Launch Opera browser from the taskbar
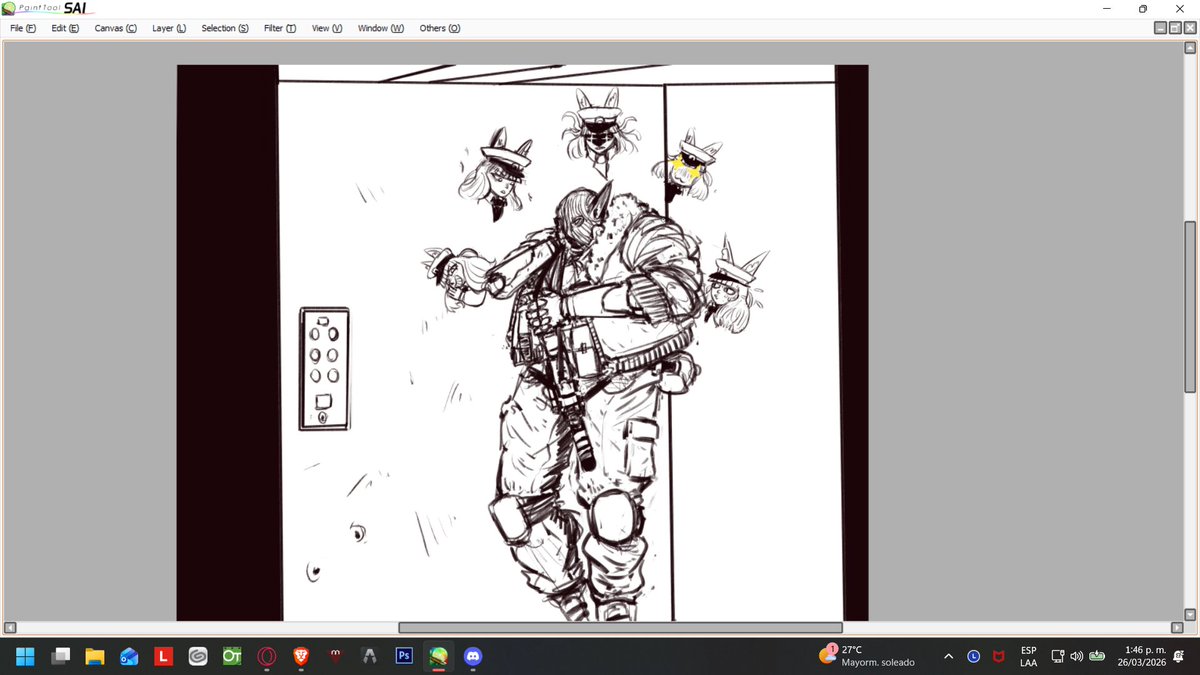 (x=266, y=657)
